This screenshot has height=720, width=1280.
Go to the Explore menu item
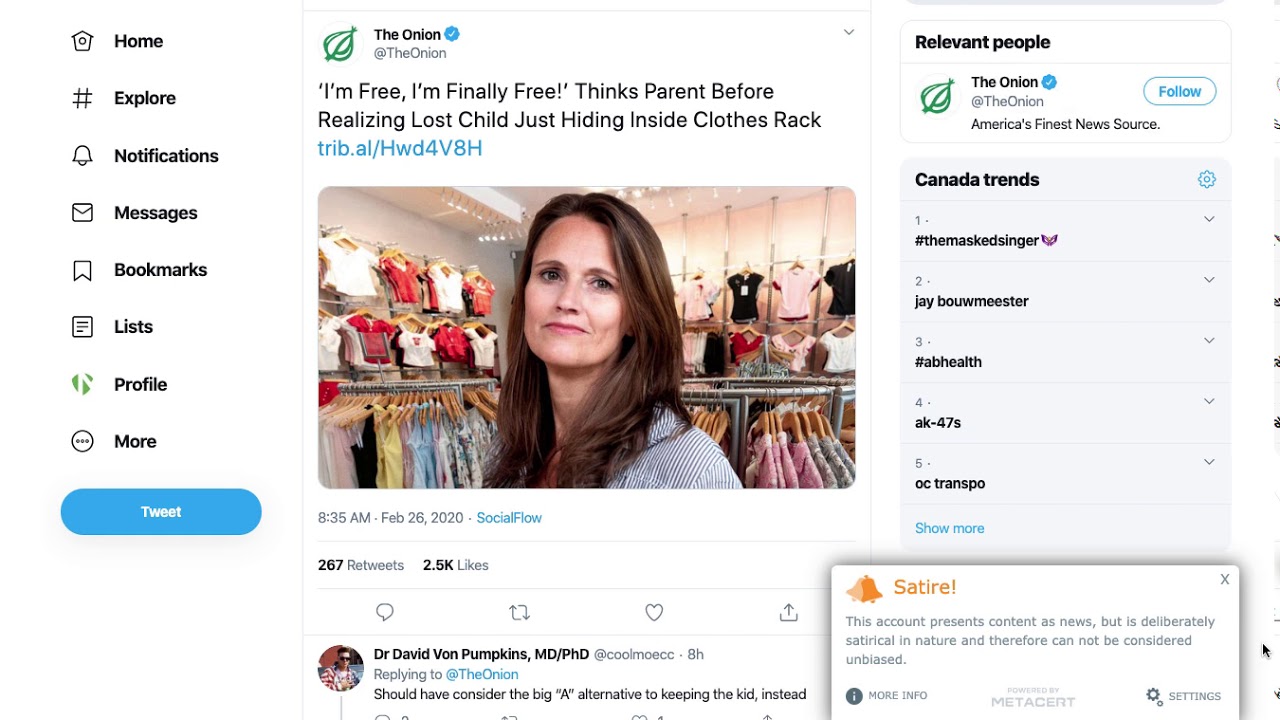[x=144, y=98]
